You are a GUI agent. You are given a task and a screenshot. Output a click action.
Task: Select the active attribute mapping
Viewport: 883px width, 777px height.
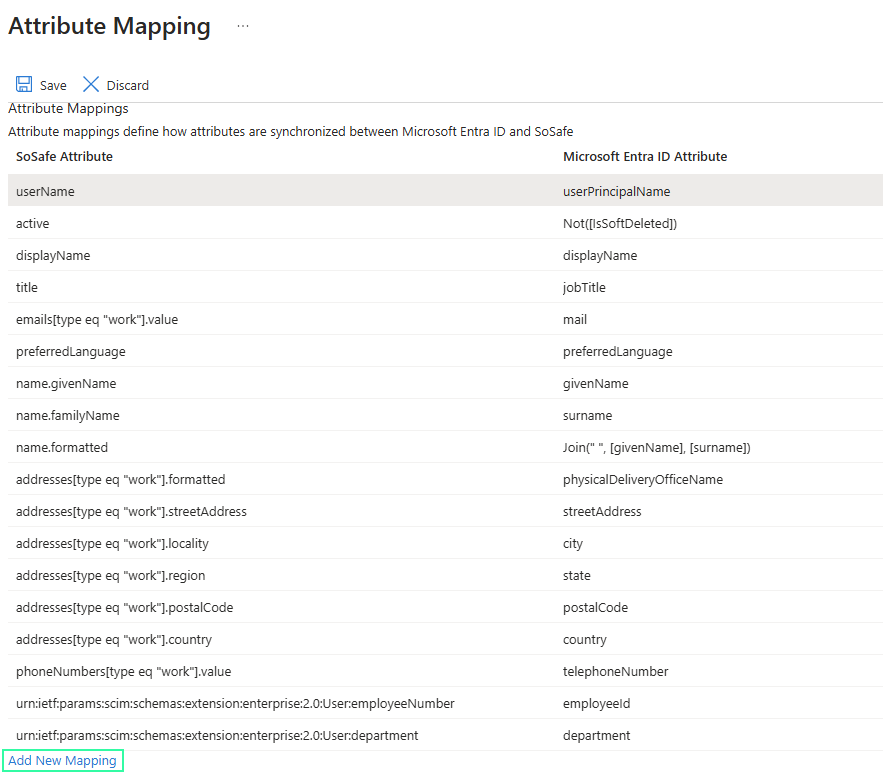click(x=33, y=223)
